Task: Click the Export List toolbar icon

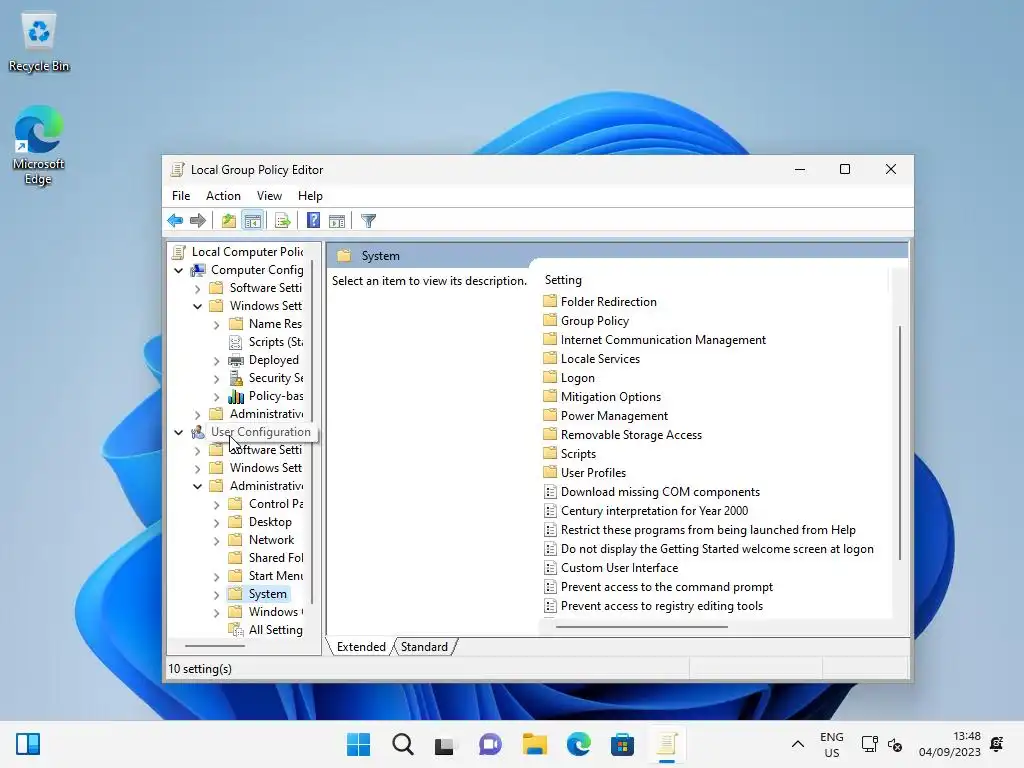Action: pos(283,221)
